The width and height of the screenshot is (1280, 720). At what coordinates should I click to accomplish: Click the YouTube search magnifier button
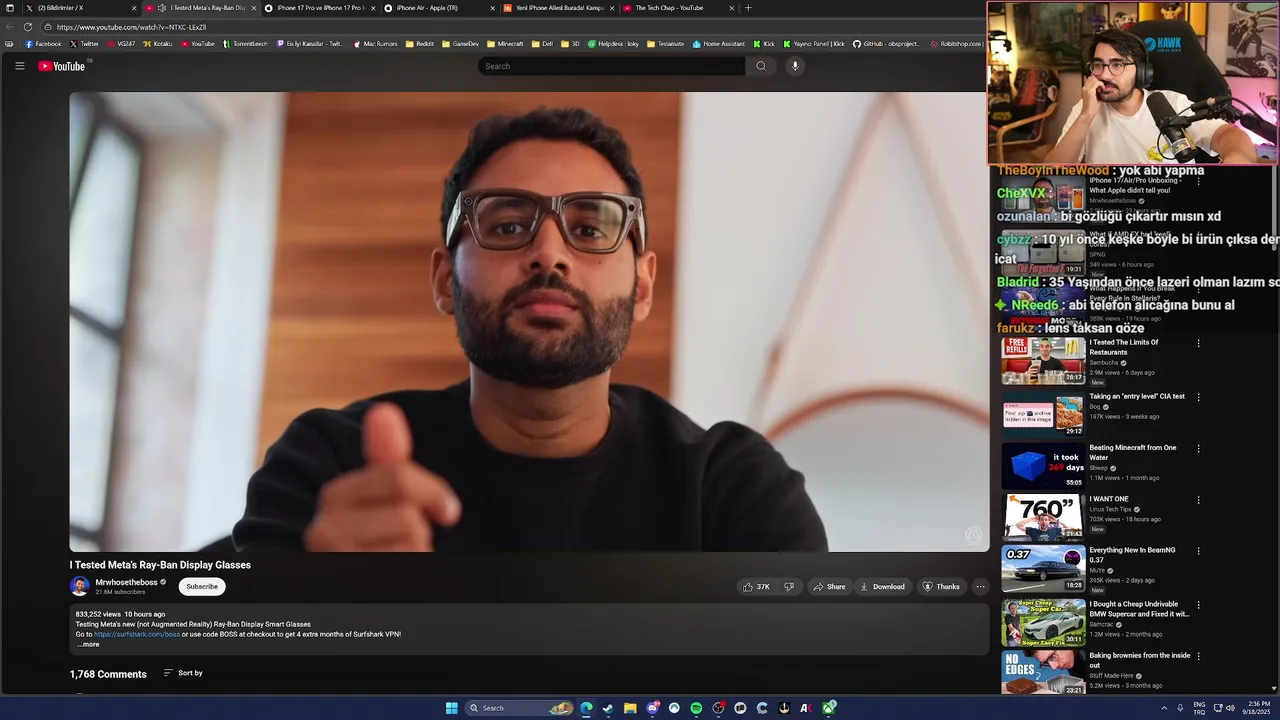(x=761, y=66)
